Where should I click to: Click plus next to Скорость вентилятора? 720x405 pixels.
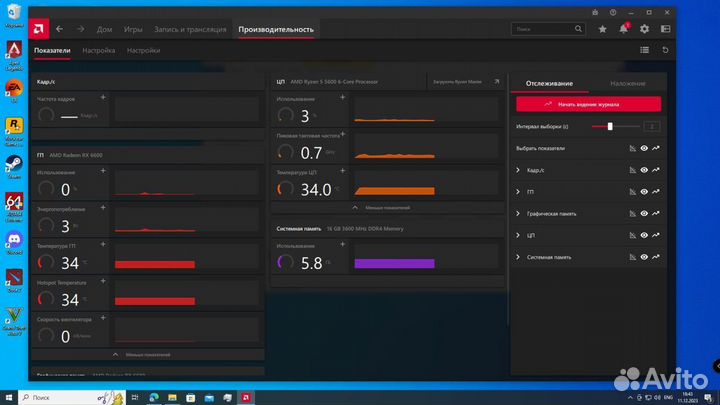[103, 318]
